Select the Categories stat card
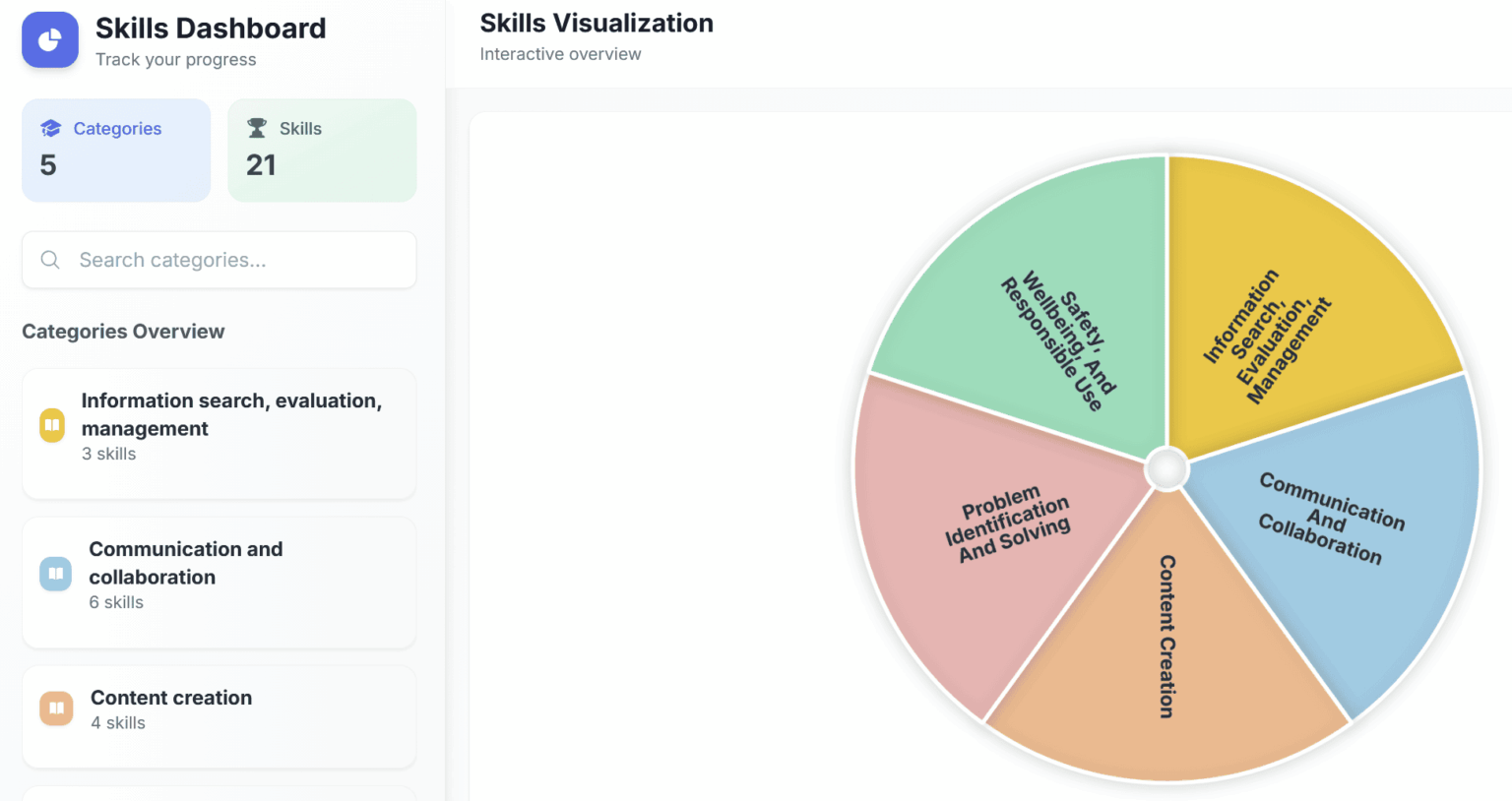This screenshot has width=1512, height=801. click(x=116, y=150)
